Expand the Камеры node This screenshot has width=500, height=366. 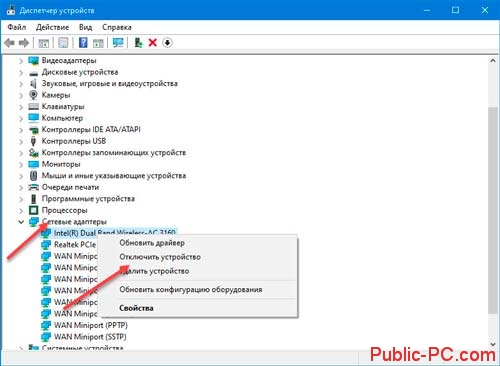(x=21, y=95)
